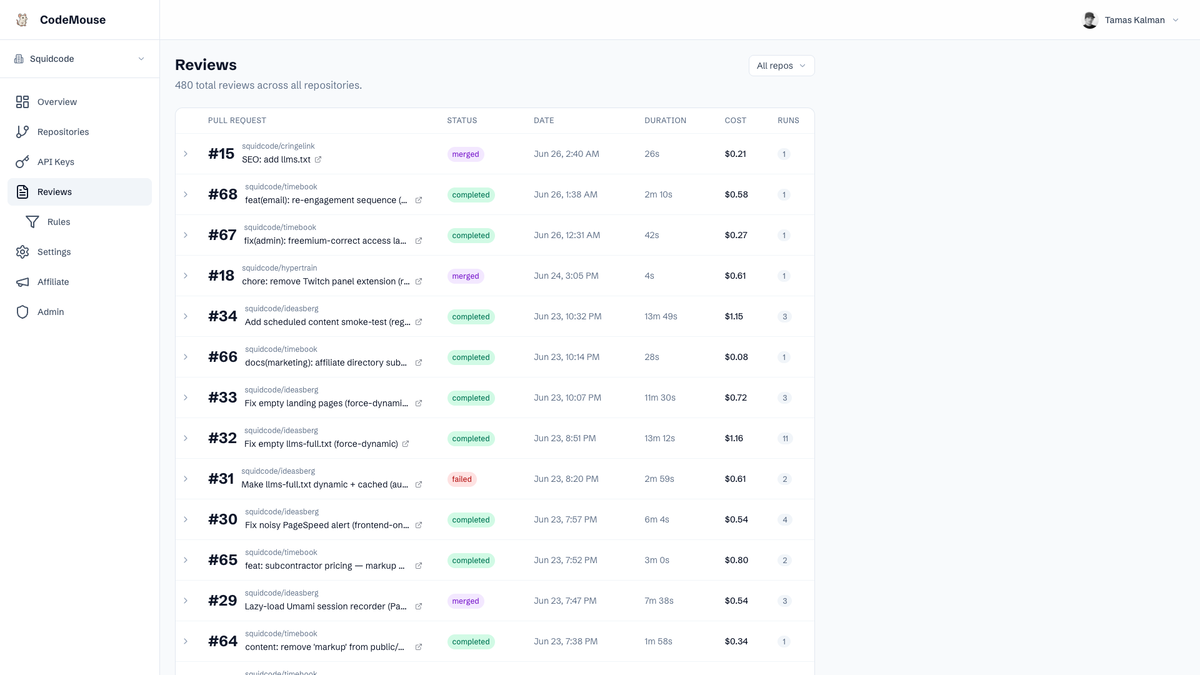This screenshot has height=675, width=1200.
Task: Click the Rules funnel icon
Action: pyautogui.click(x=32, y=222)
